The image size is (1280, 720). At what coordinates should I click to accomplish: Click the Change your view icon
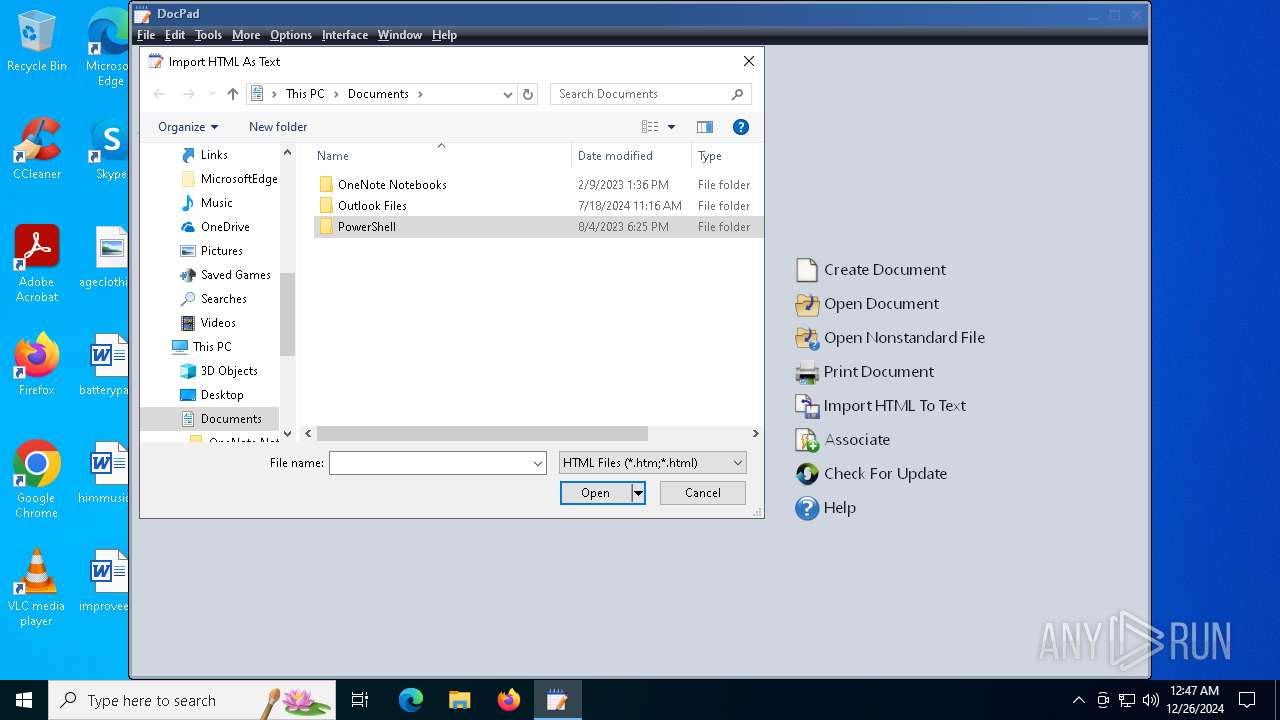pyautogui.click(x=650, y=127)
